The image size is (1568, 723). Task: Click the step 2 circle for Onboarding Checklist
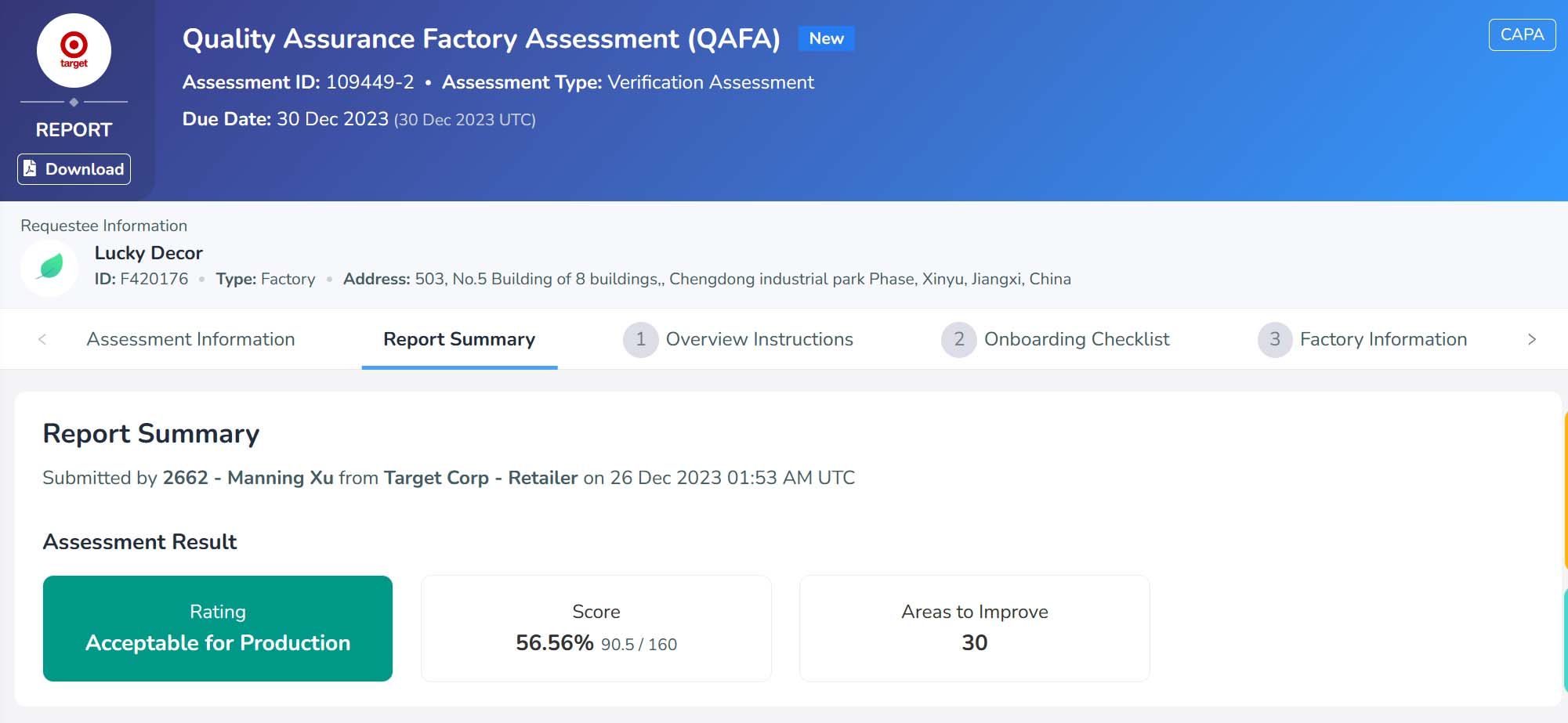tap(958, 339)
